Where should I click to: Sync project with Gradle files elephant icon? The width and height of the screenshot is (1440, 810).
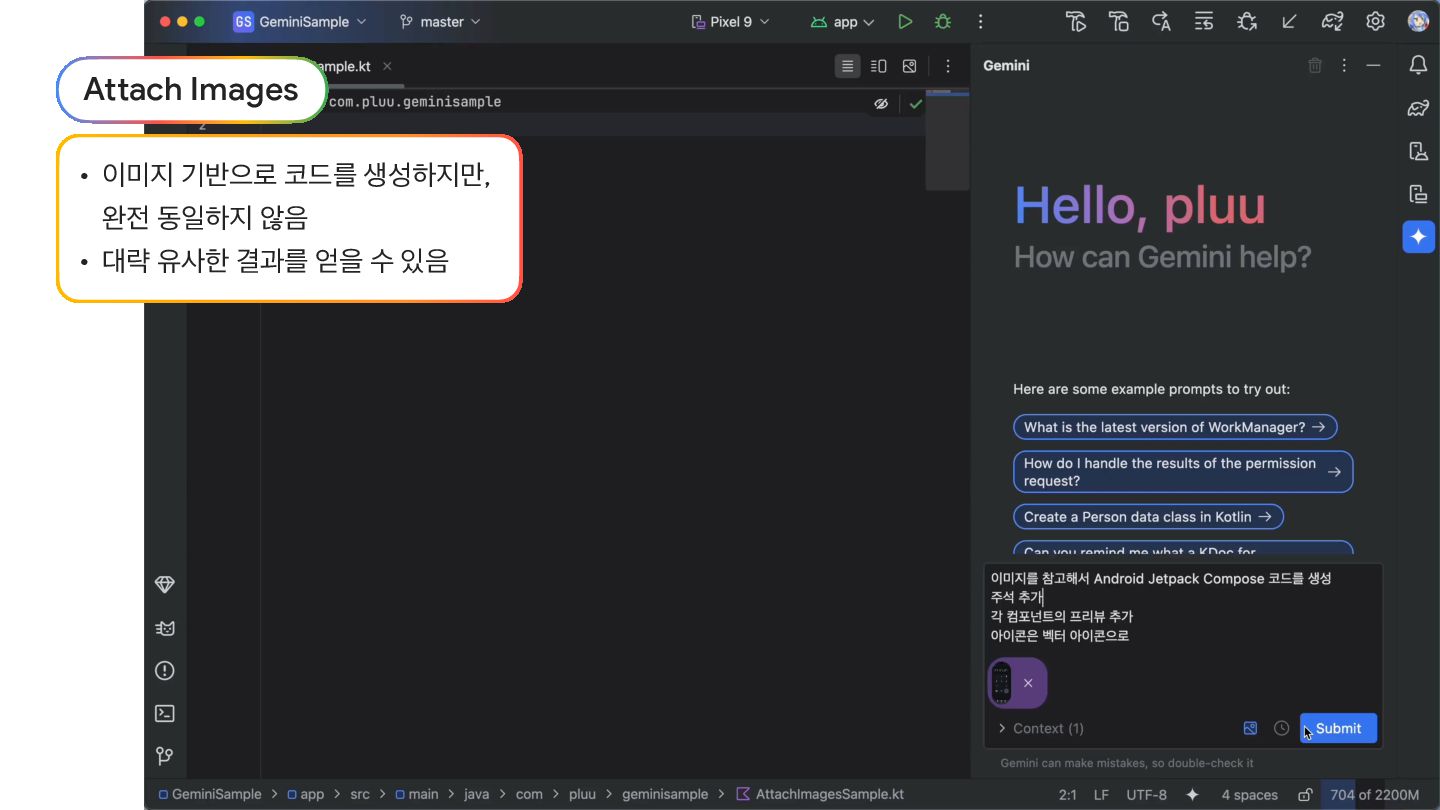[x=1332, y=22]
